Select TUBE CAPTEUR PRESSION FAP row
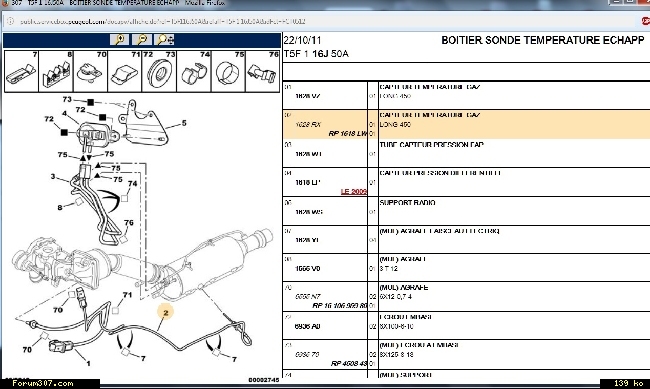The width and height of the screenshot is (650, 389). [x=466, y=153]
